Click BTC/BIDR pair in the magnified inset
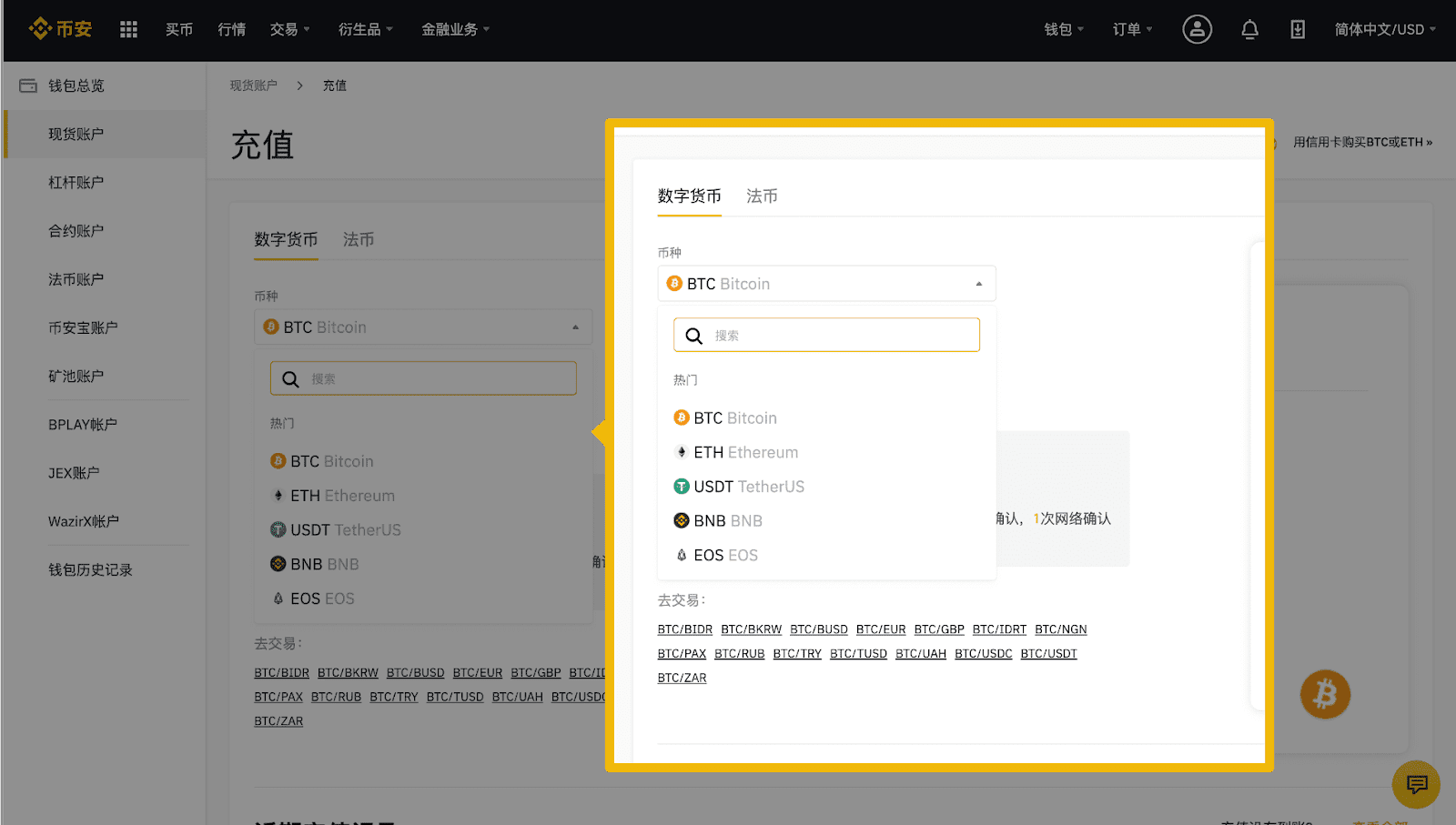The width and height of the screenshot is (1456, 825). (684, 629)
